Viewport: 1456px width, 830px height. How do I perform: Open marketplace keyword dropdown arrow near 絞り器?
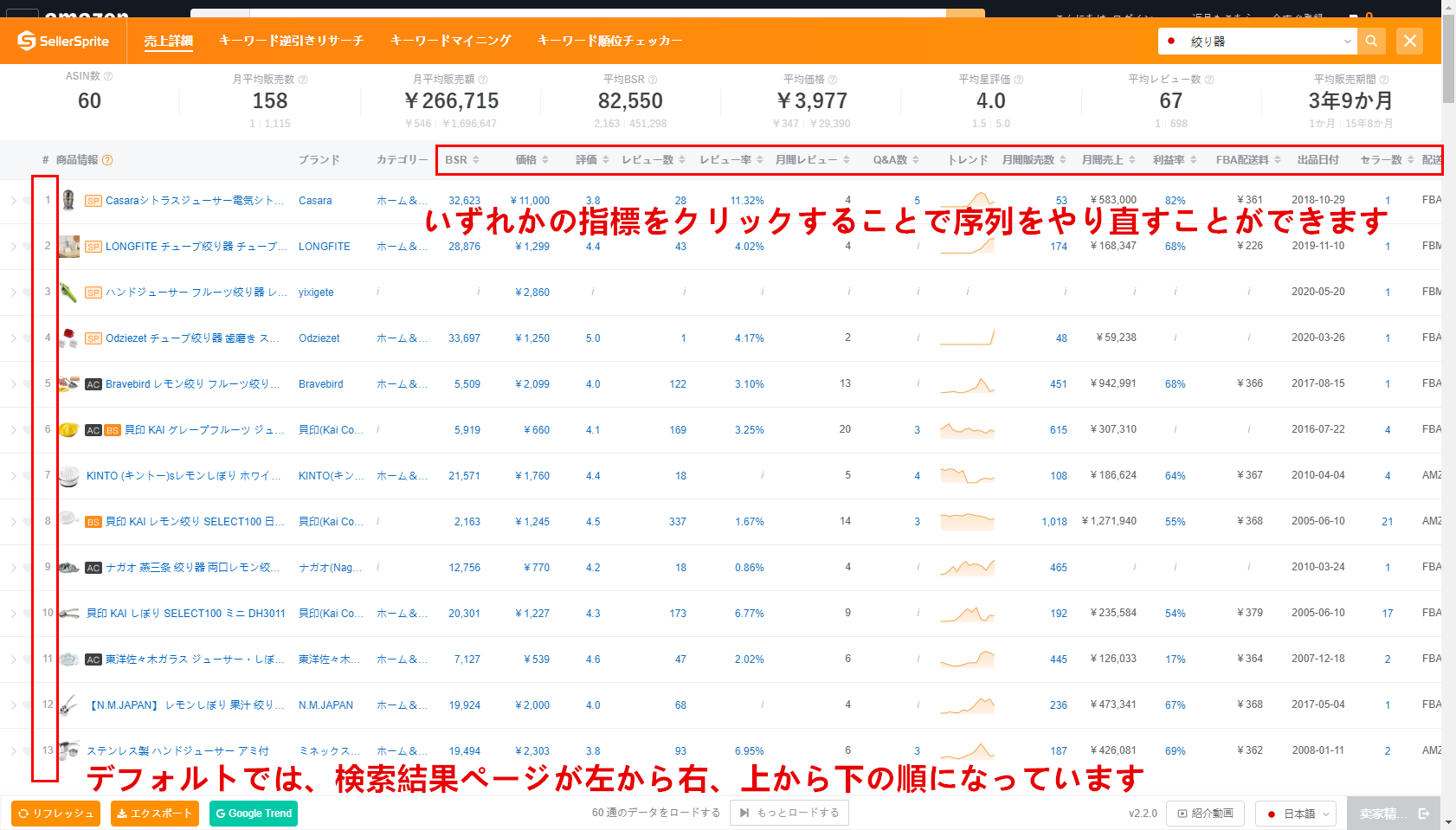tap(1347, 42)
